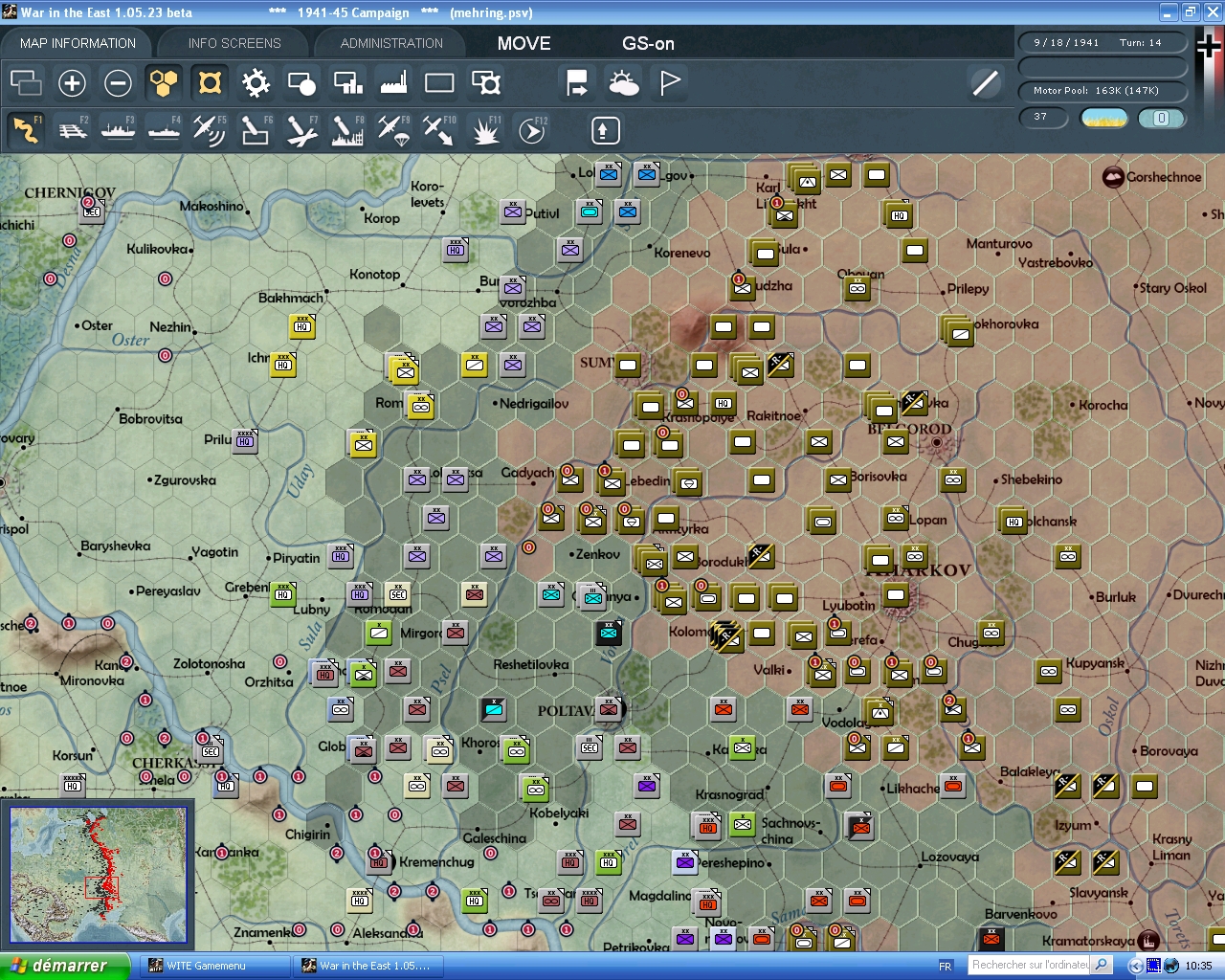
Task: Open the MAP INFORMATION tab
Action: click(78, 43)
